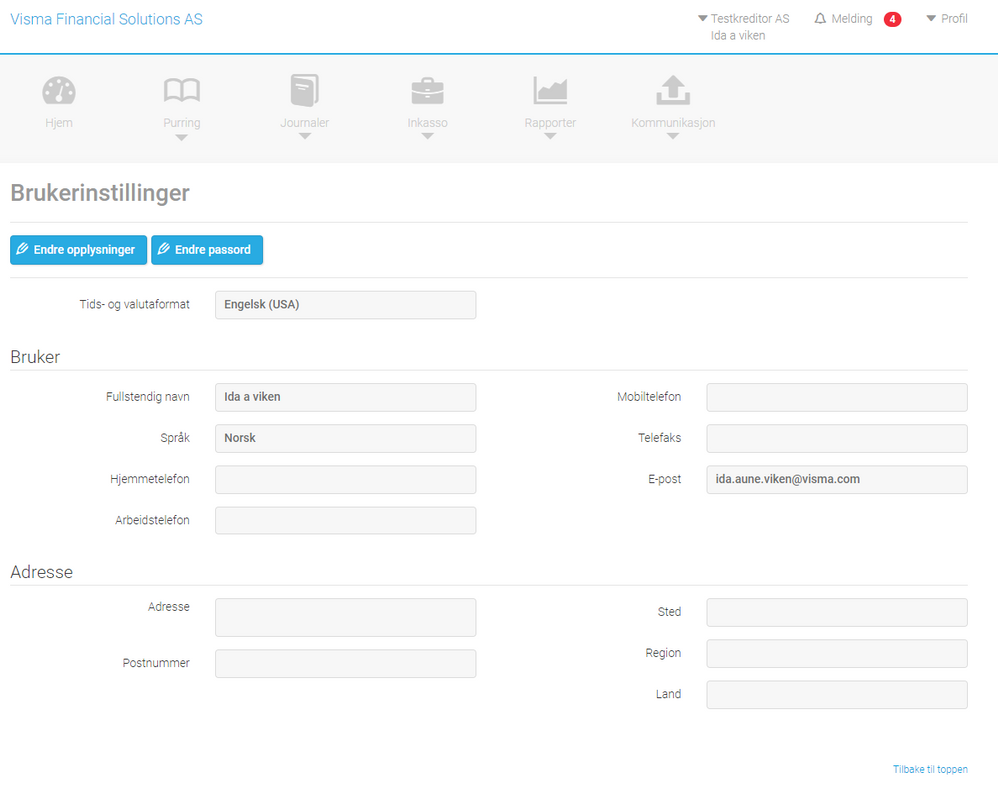Open the Kommunikasjon upload icon
The image size is (998, 785).
click(673, 90)
